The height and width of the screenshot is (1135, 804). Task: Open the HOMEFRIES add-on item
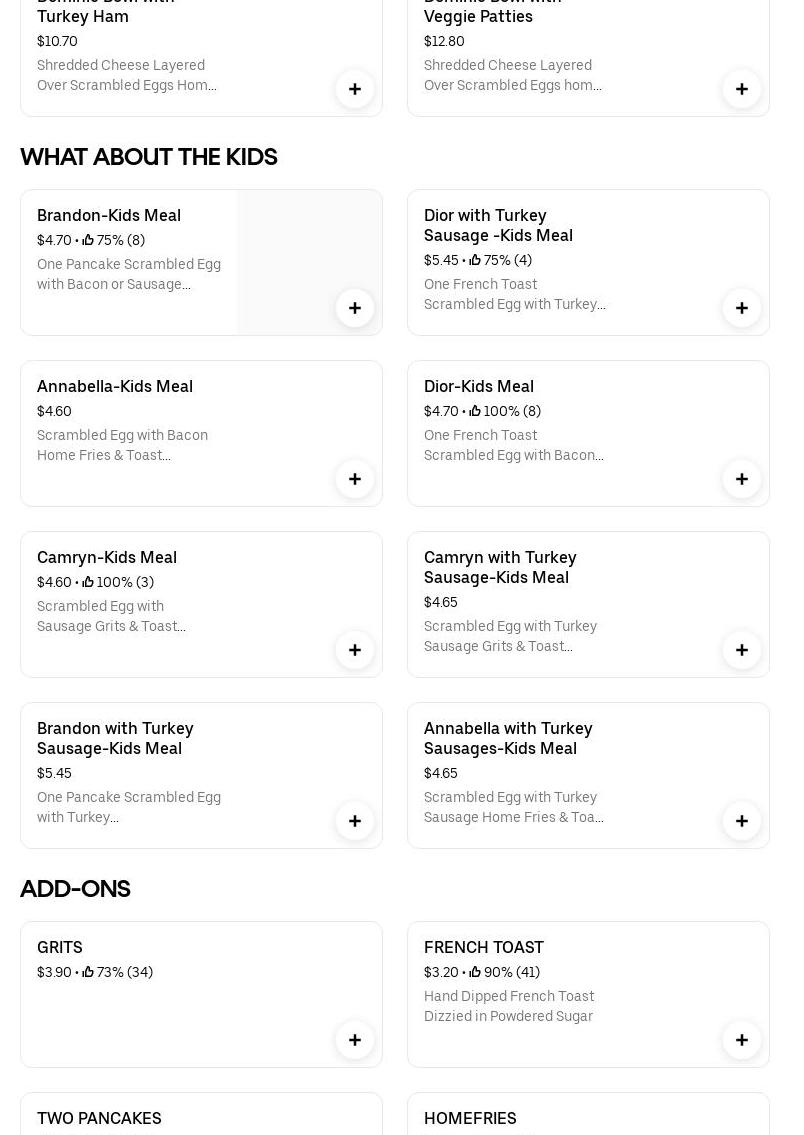[x=470, y=1118]
